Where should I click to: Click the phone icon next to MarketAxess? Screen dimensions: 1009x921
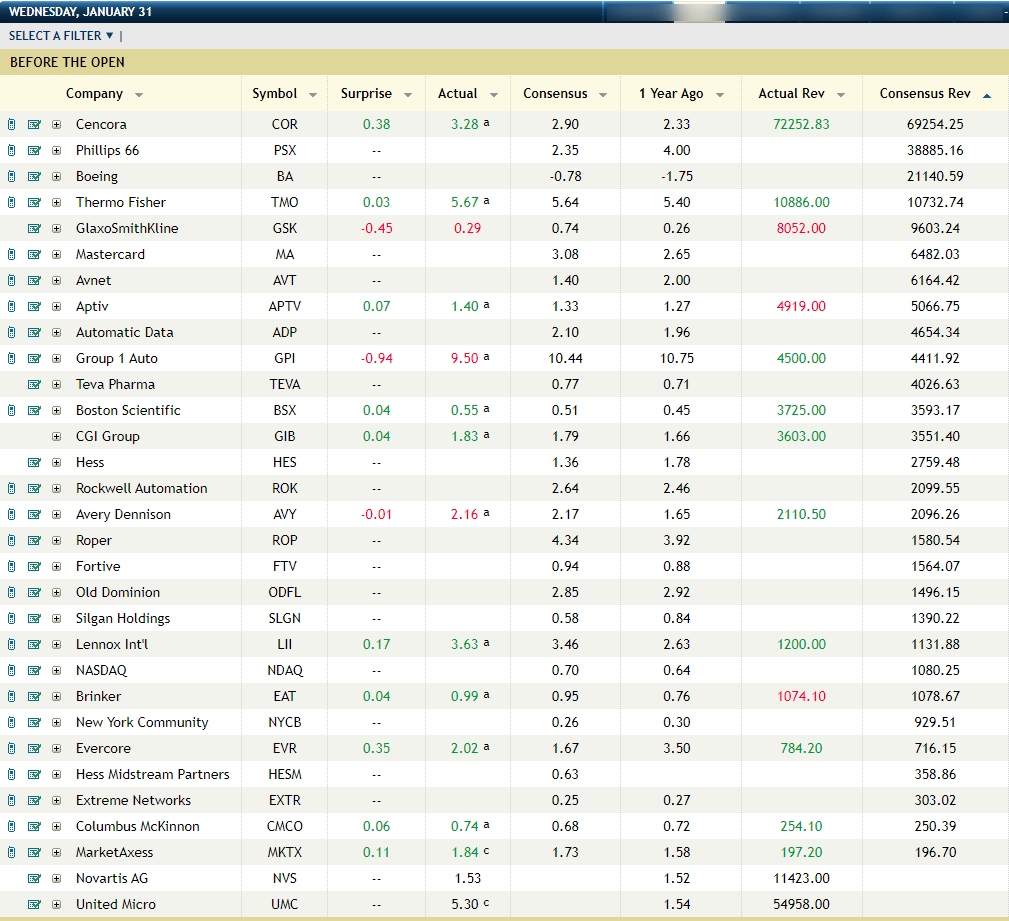pos(11,852)
